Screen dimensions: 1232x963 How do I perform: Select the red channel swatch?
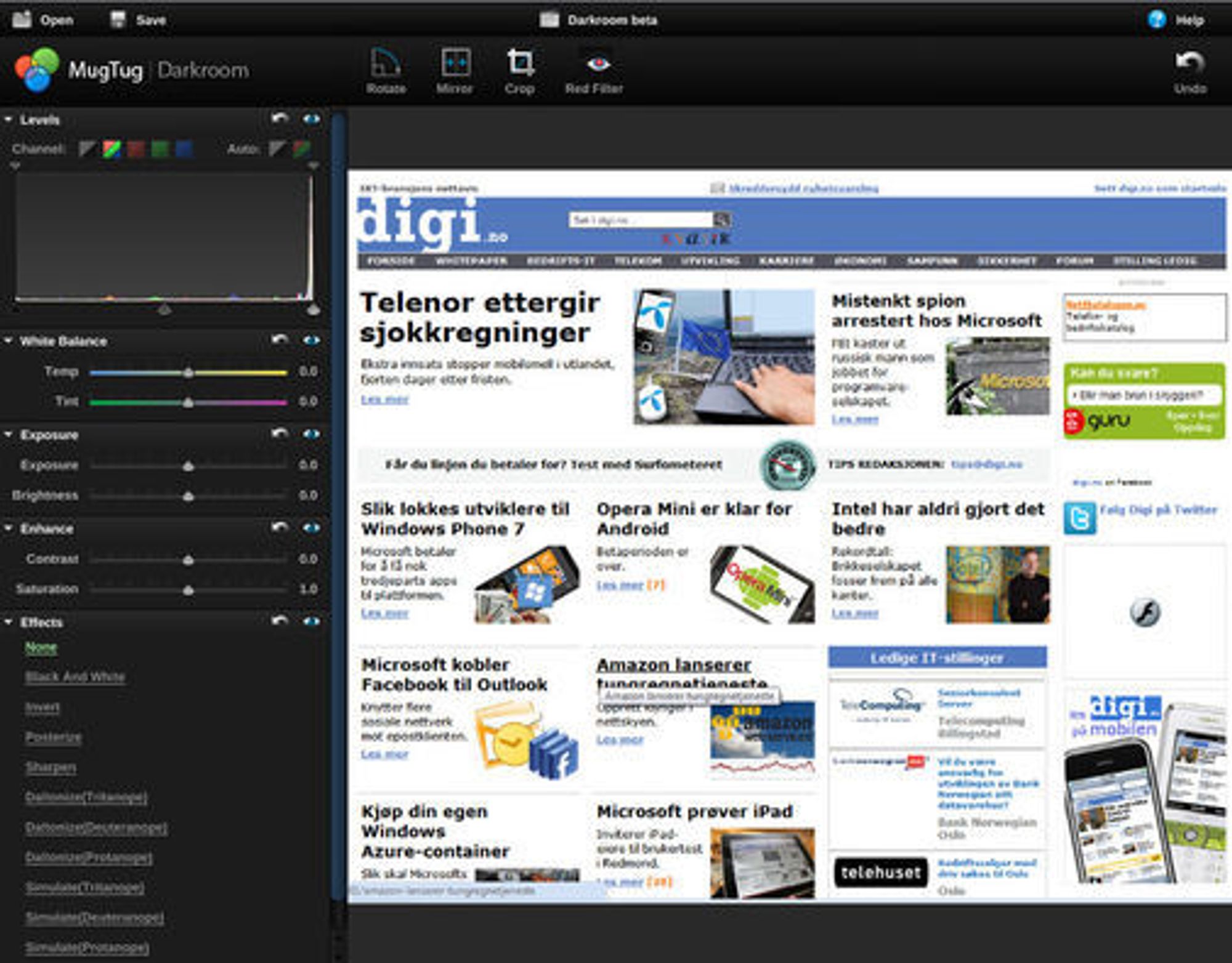[136, 148]
